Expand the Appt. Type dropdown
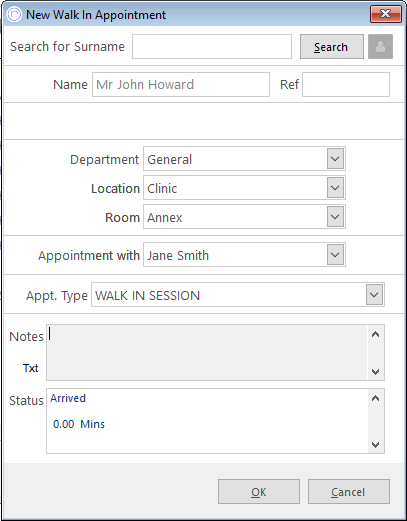Screen dimensions: 407x521 [374, 295]
